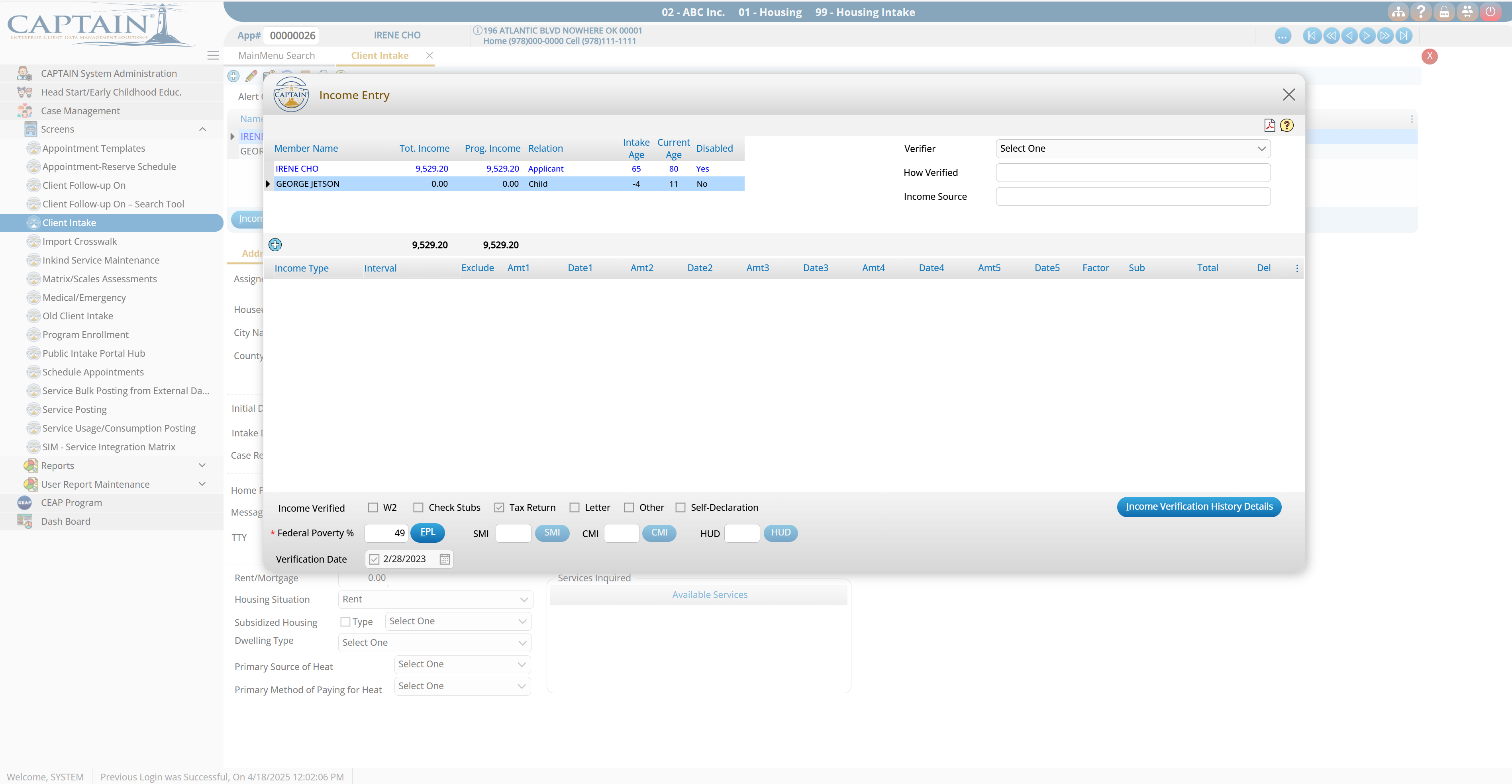Open the Dwelling Type dropdown
The width and height of the screenshot is (1512, 784).
click(x=435, y=643)
